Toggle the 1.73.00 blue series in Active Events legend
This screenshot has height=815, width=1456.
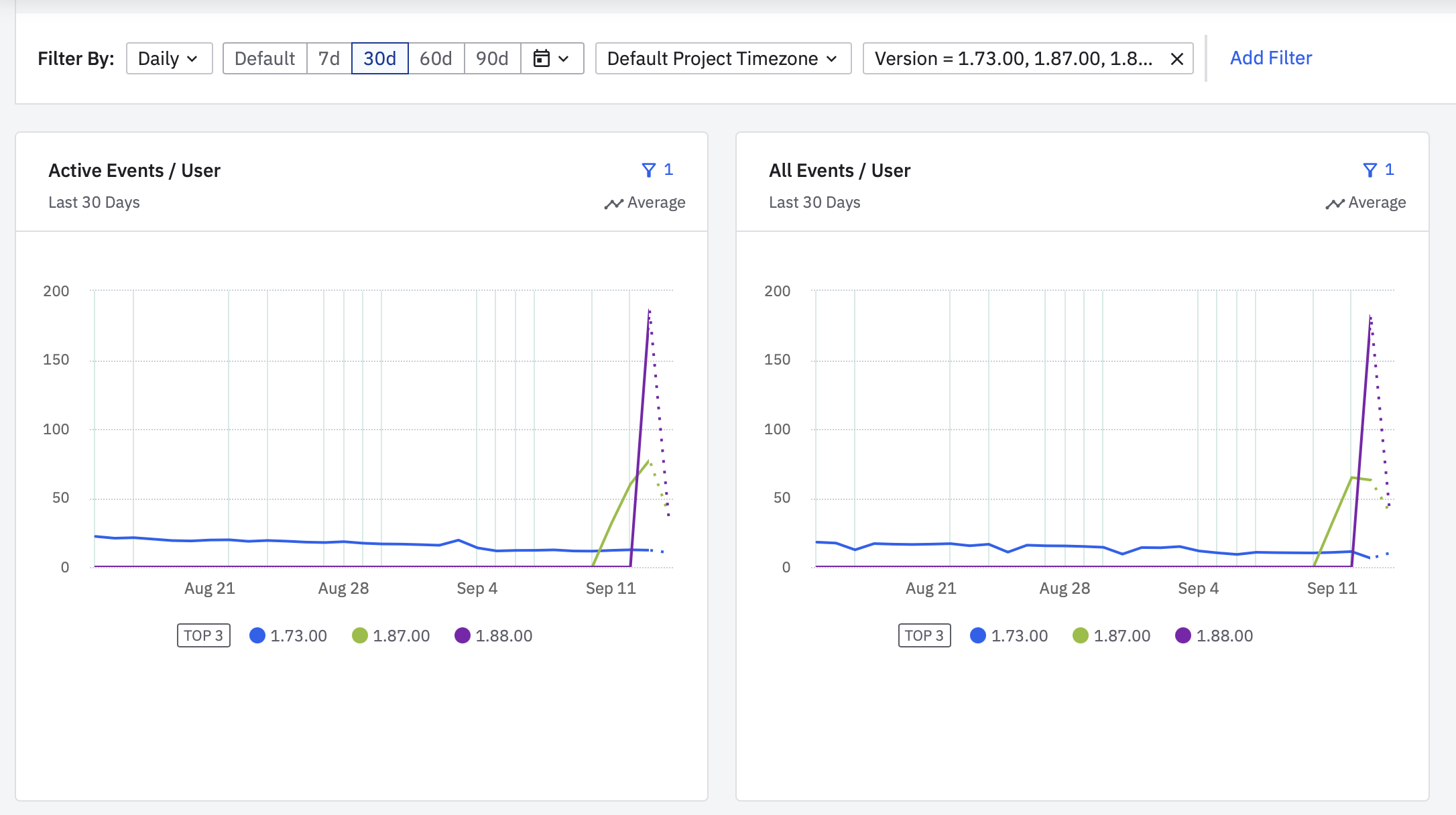[257, 635]
